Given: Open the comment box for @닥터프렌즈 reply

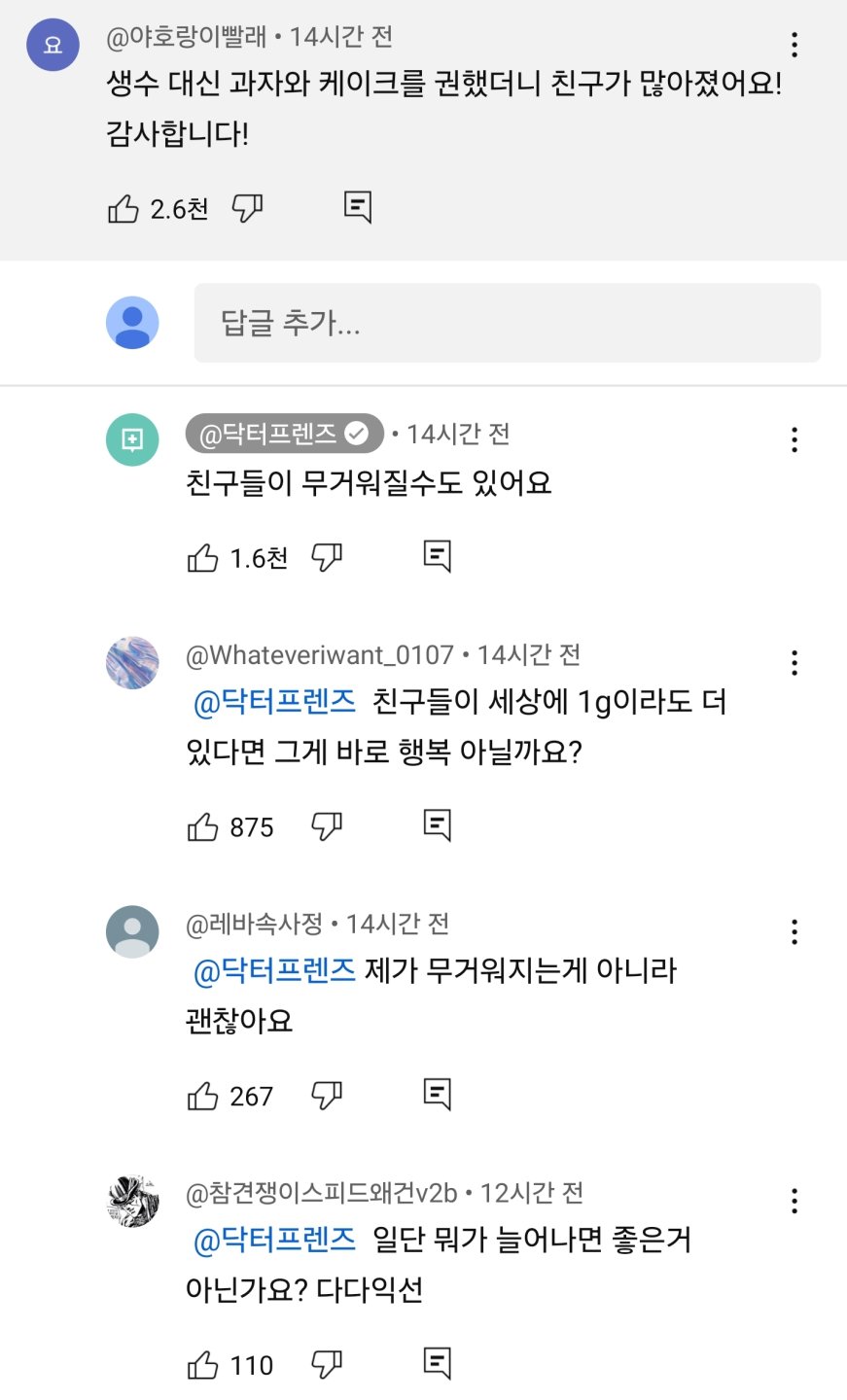Looking at the screenshot, I should pyautogui.click(x=439, y=555).
